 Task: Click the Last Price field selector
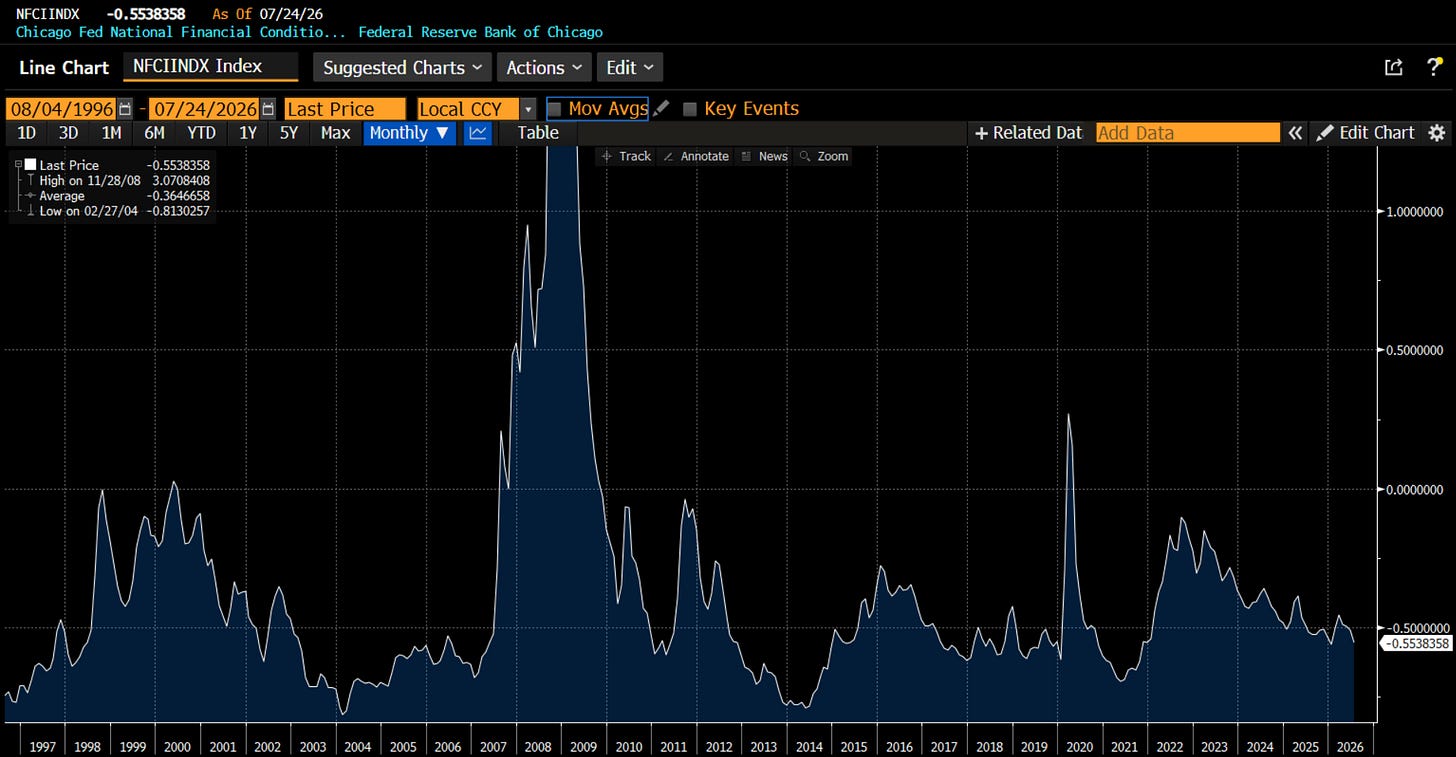click(x=345, y=109)
